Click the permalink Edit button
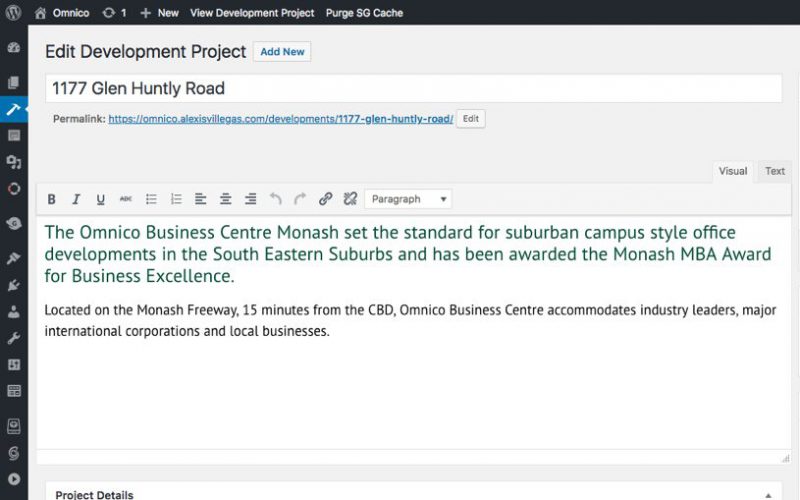The width and height of the screenshot is (800, 500). (x=470, y=118)
